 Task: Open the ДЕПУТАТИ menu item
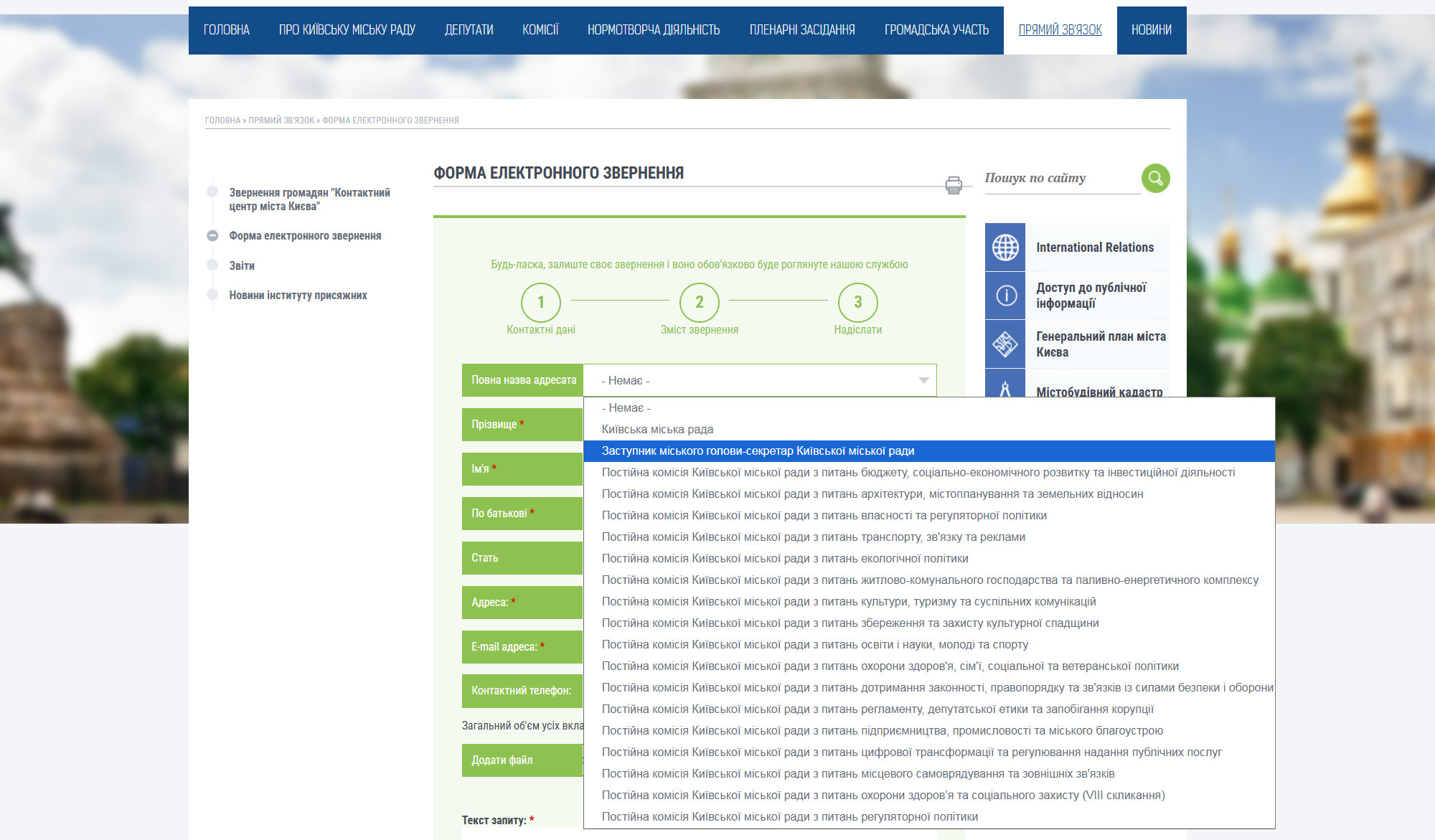(x=469, y=30)
